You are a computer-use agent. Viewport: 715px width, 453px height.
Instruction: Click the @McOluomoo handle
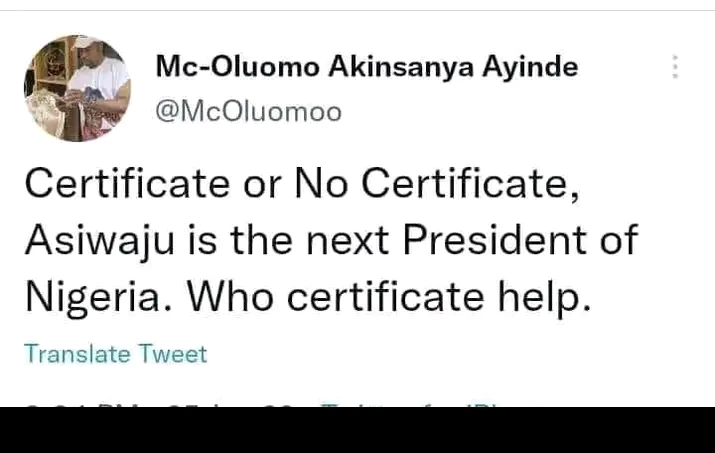pyautogui.click(x=248, y=112)
